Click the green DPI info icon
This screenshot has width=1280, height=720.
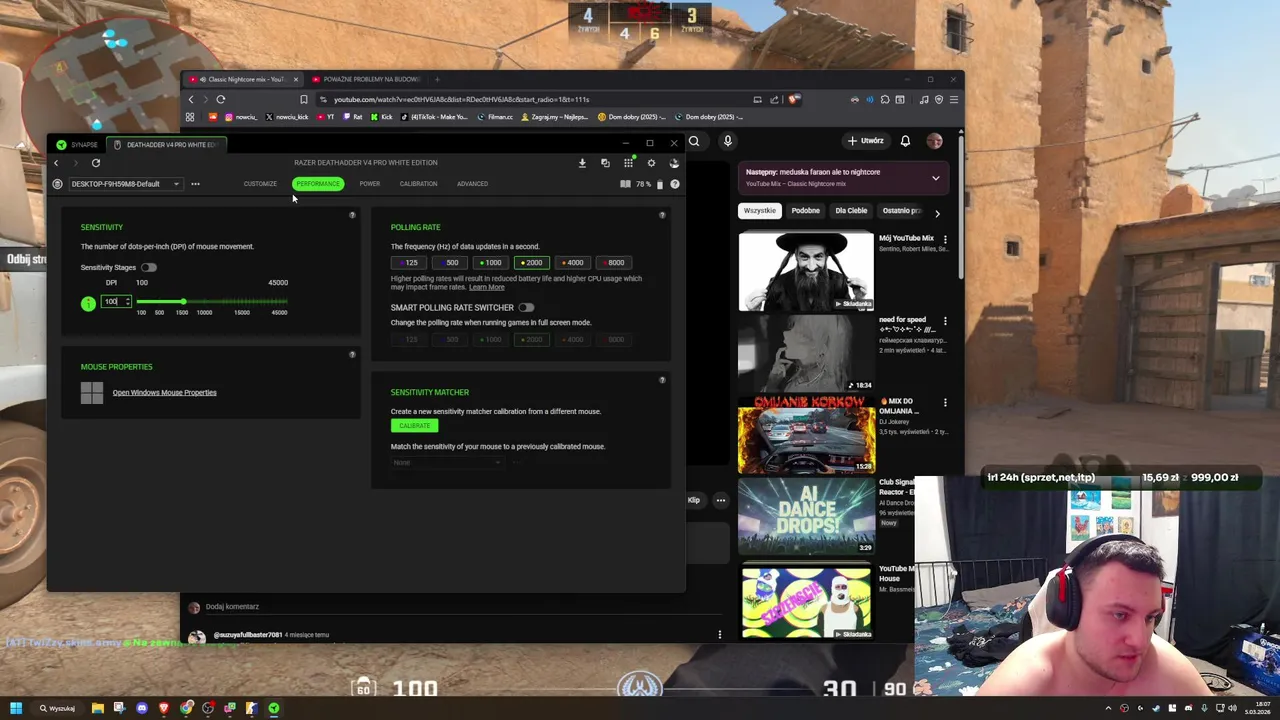coord(88,303)
